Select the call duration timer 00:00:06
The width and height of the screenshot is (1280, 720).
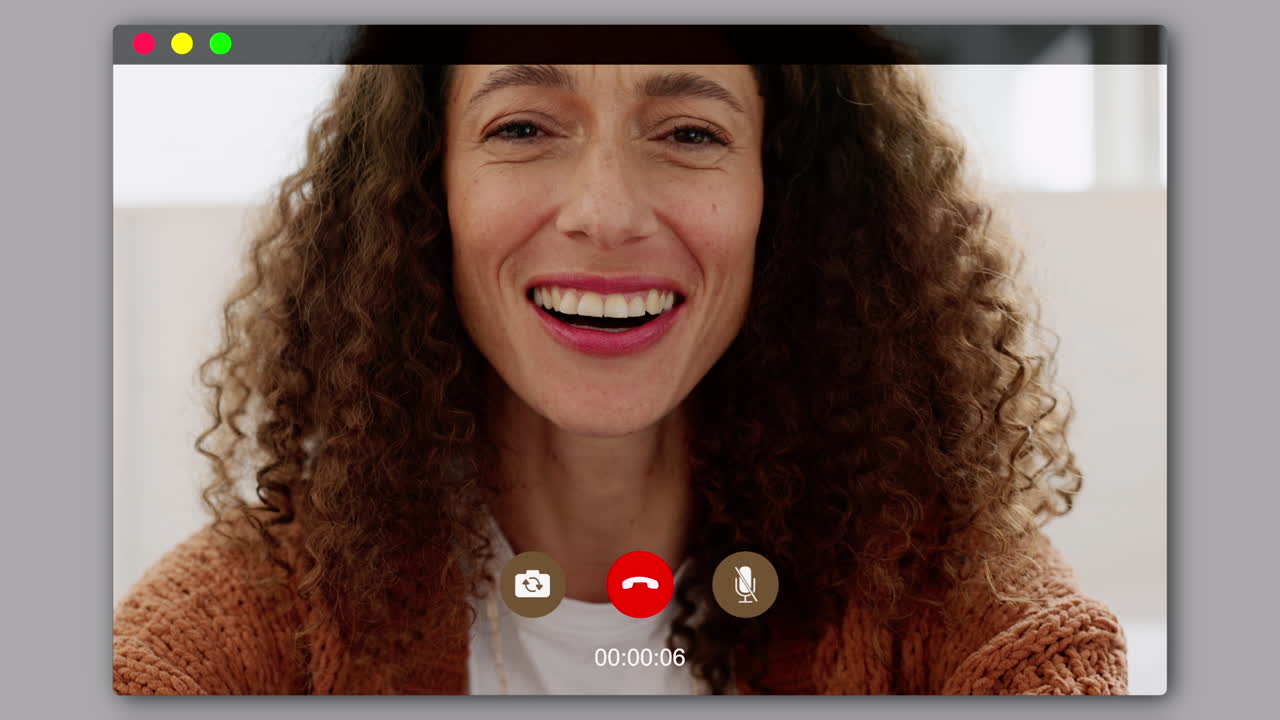(x=640, y=657)
